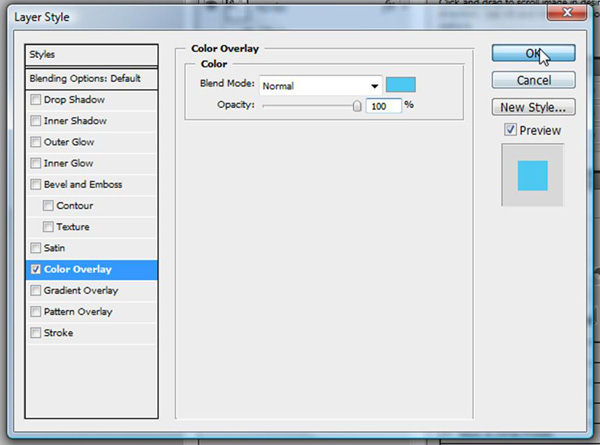This screenshot has width=600, height=445.
Task: Select the Inner Shadow label
Action: click(x=75, y=121)
